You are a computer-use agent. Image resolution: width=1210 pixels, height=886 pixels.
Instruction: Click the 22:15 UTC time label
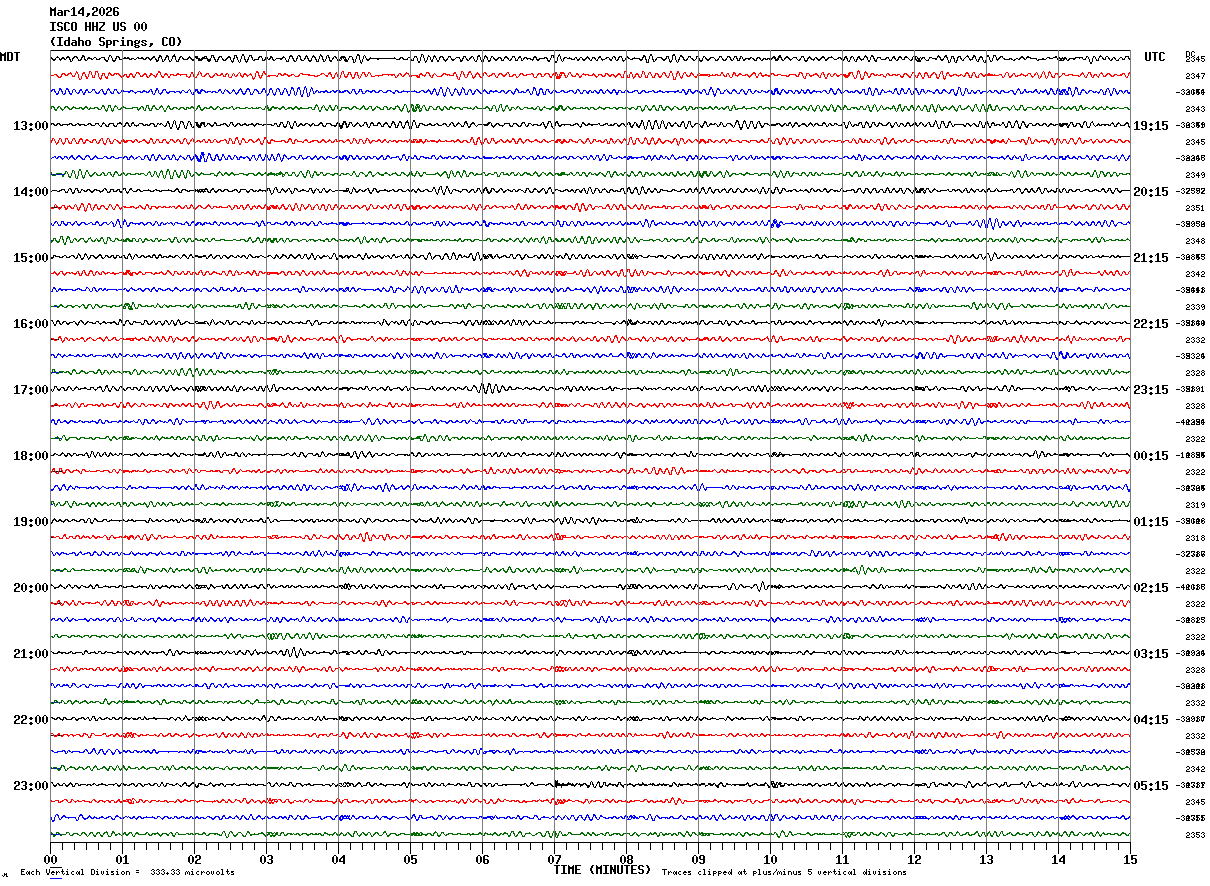point(1151,324)
